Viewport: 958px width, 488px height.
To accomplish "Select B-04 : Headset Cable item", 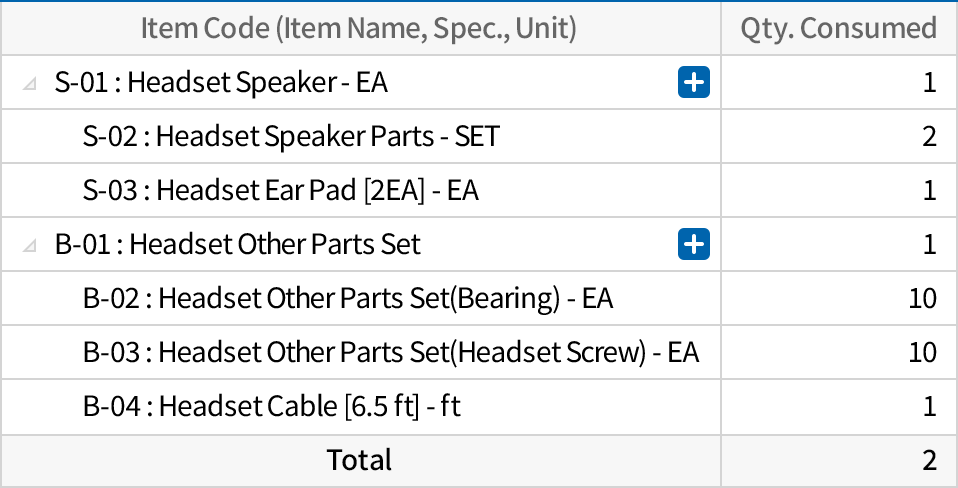I will click(x=271, y=406).
